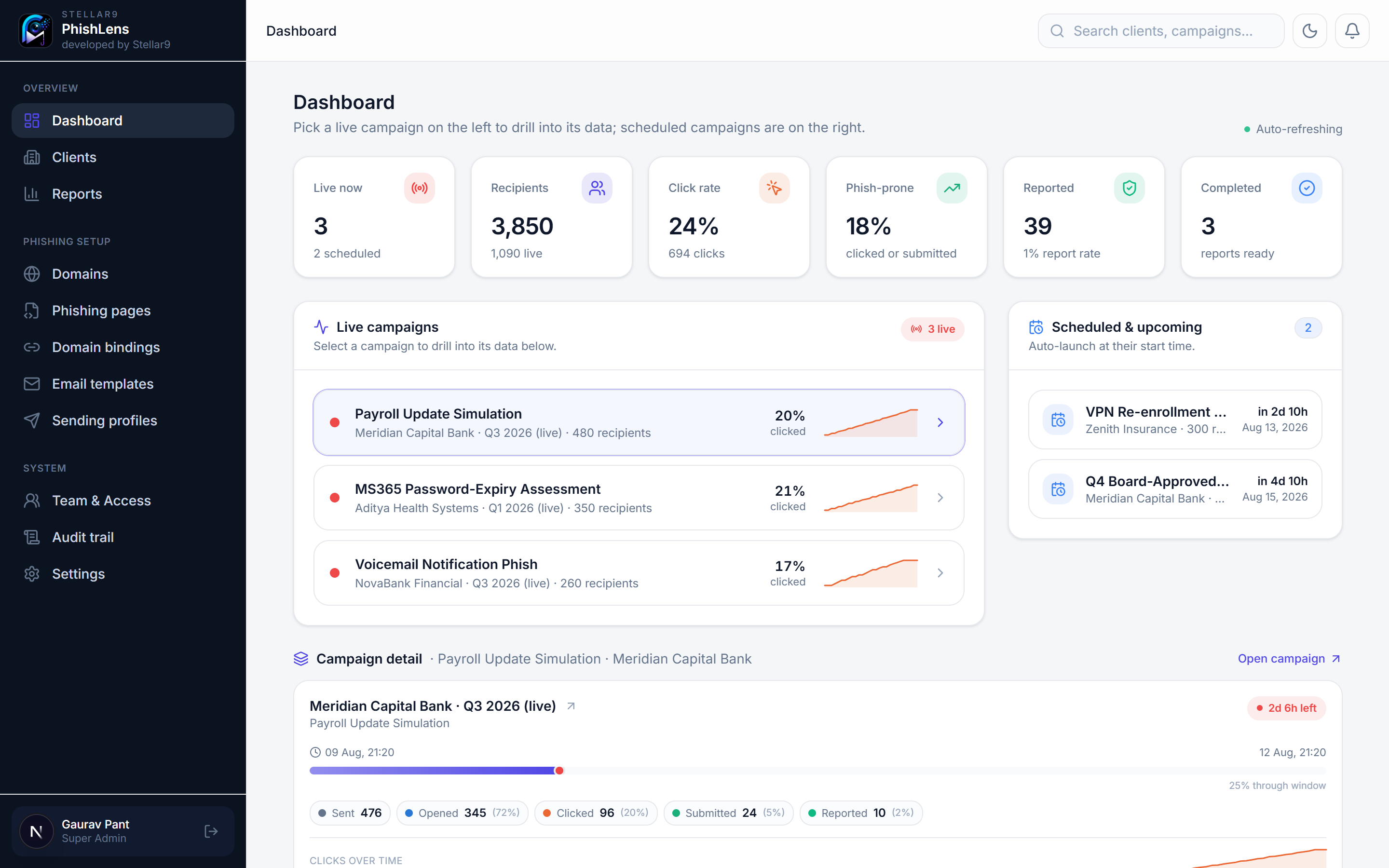This screenshot has height=868, width=1389.
Task: Click the MS365 Password-Expiry Assessment title
Action: (x=477, y=489)
